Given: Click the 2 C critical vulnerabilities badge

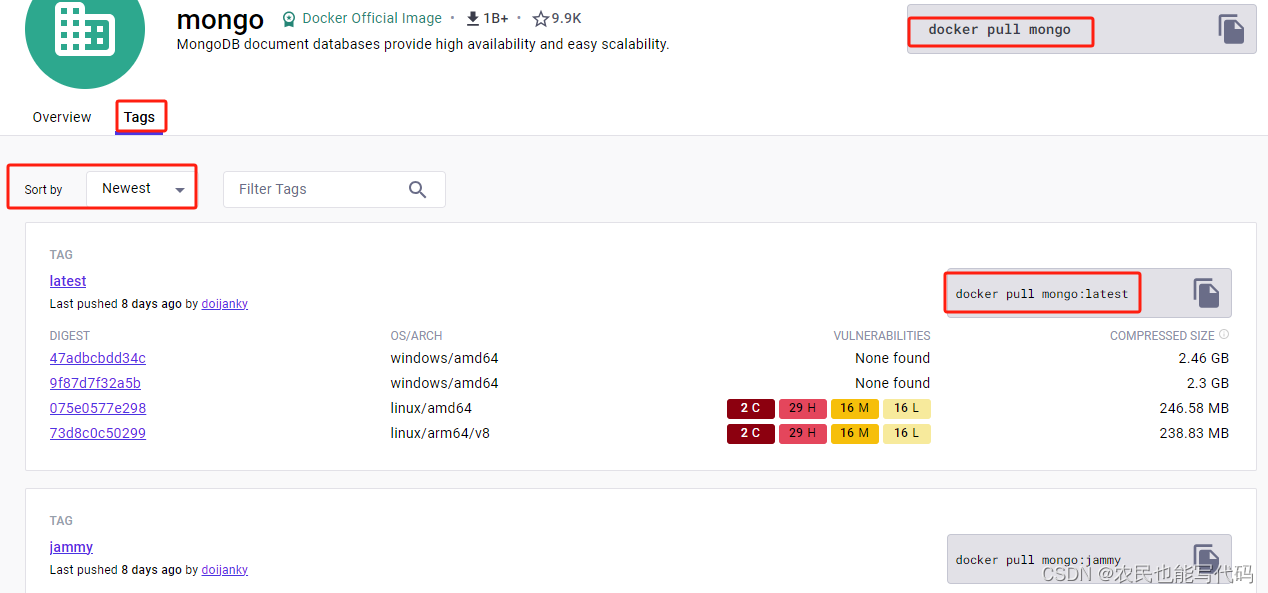Looking at the screenshot, I should [x=750, y=408].
